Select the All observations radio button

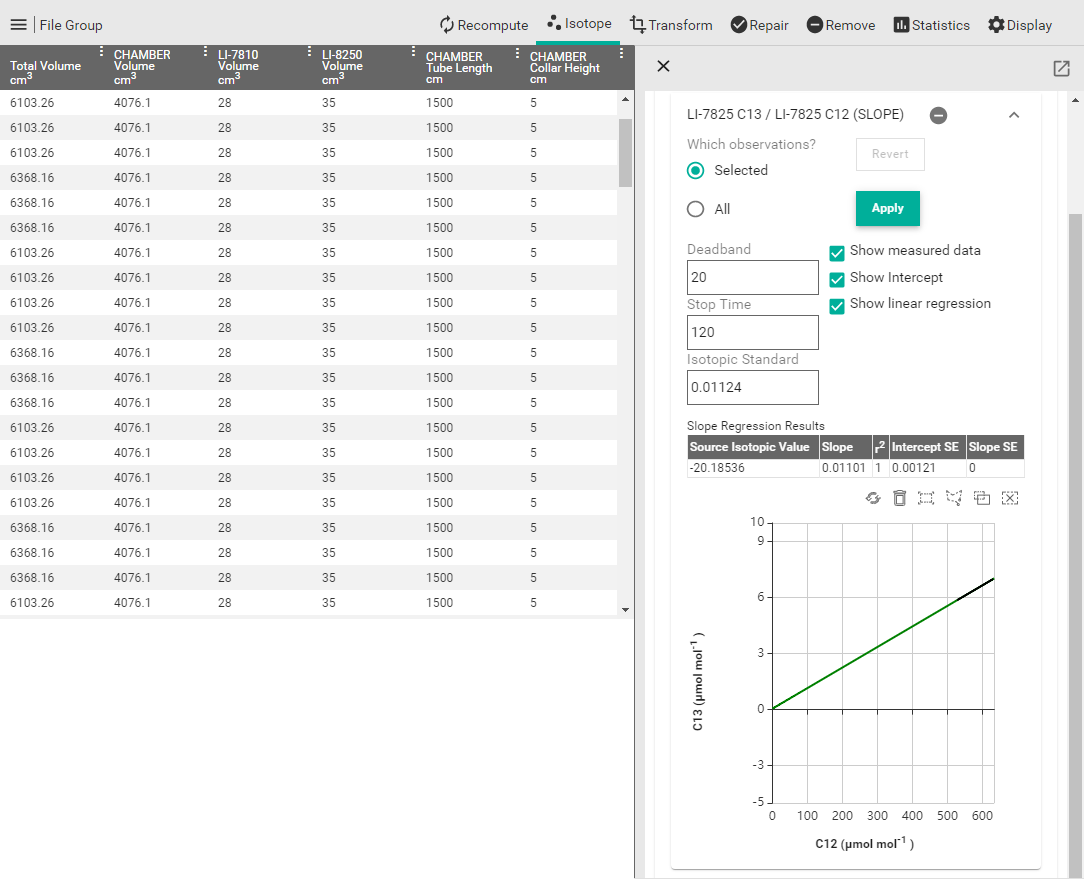[x=696, y=209]
